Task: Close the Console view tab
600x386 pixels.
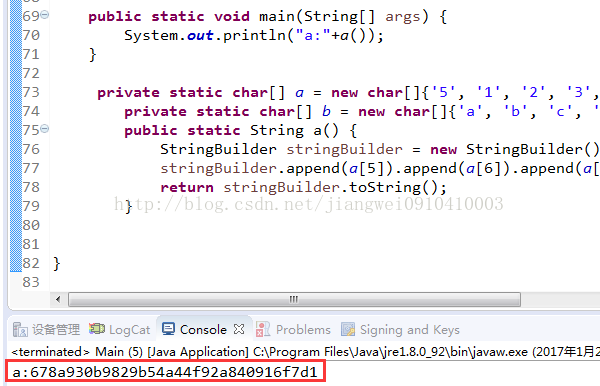Action: (x=239, y=329)
